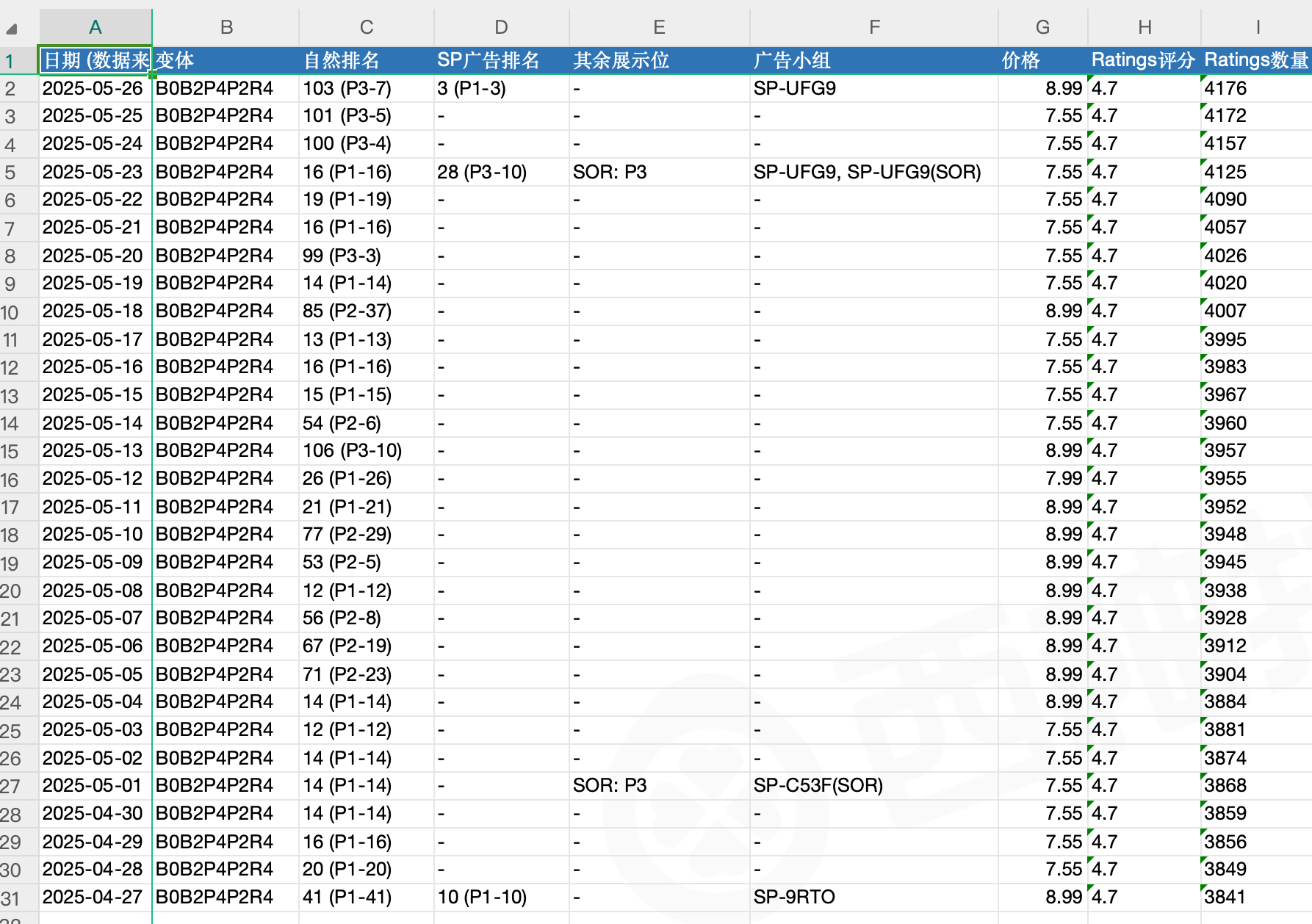Click the select-all corner triangle
The width and height of the screenshot is (1312, 924).
point(12,29)
